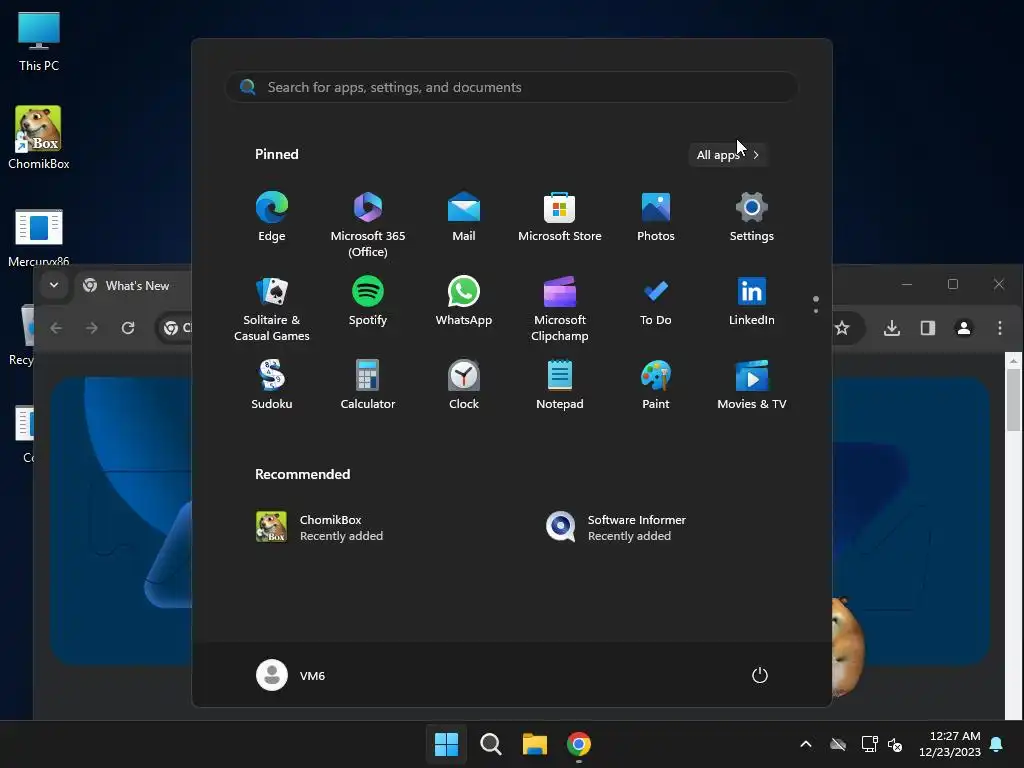Open Movies & TV
1024x768 pixels.
(x=752, y=385)
